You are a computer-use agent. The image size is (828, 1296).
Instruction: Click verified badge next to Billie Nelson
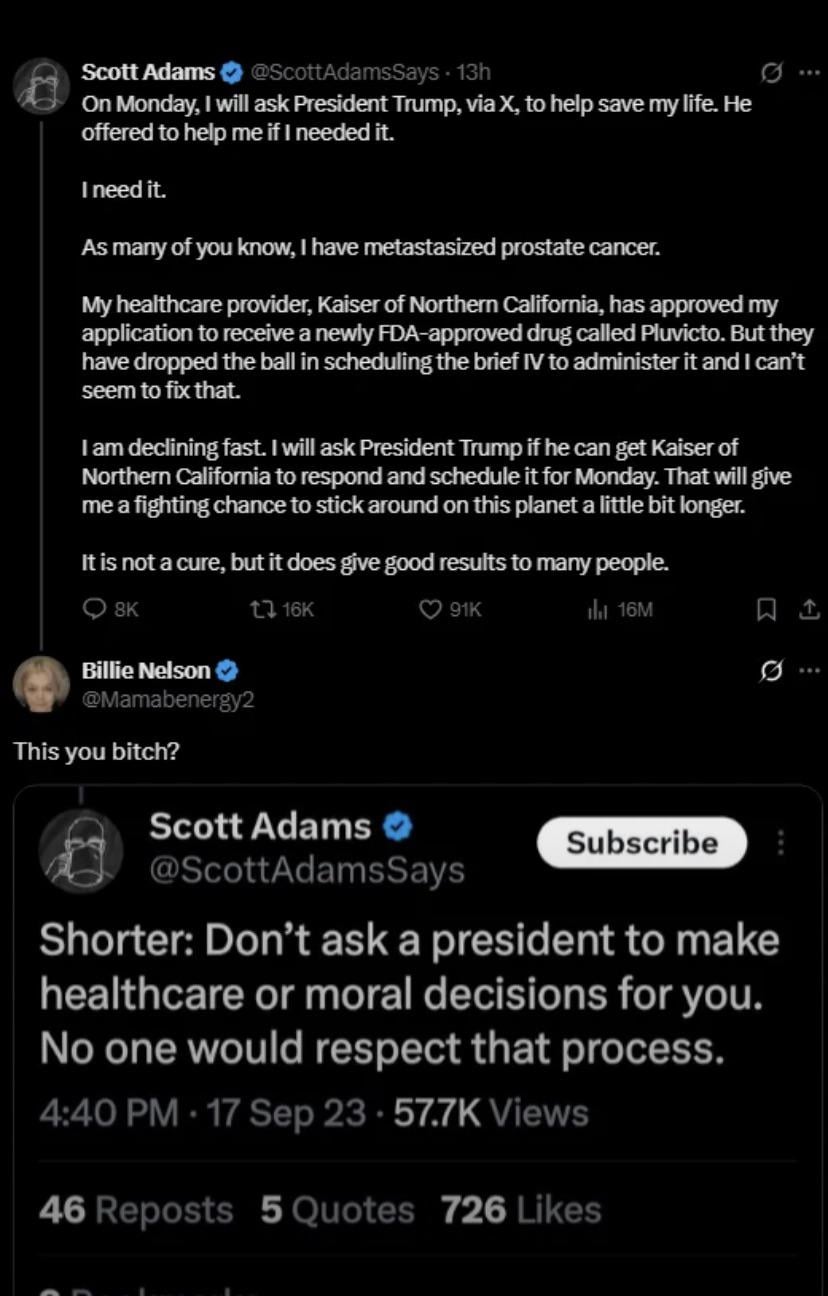coord(227,671)
